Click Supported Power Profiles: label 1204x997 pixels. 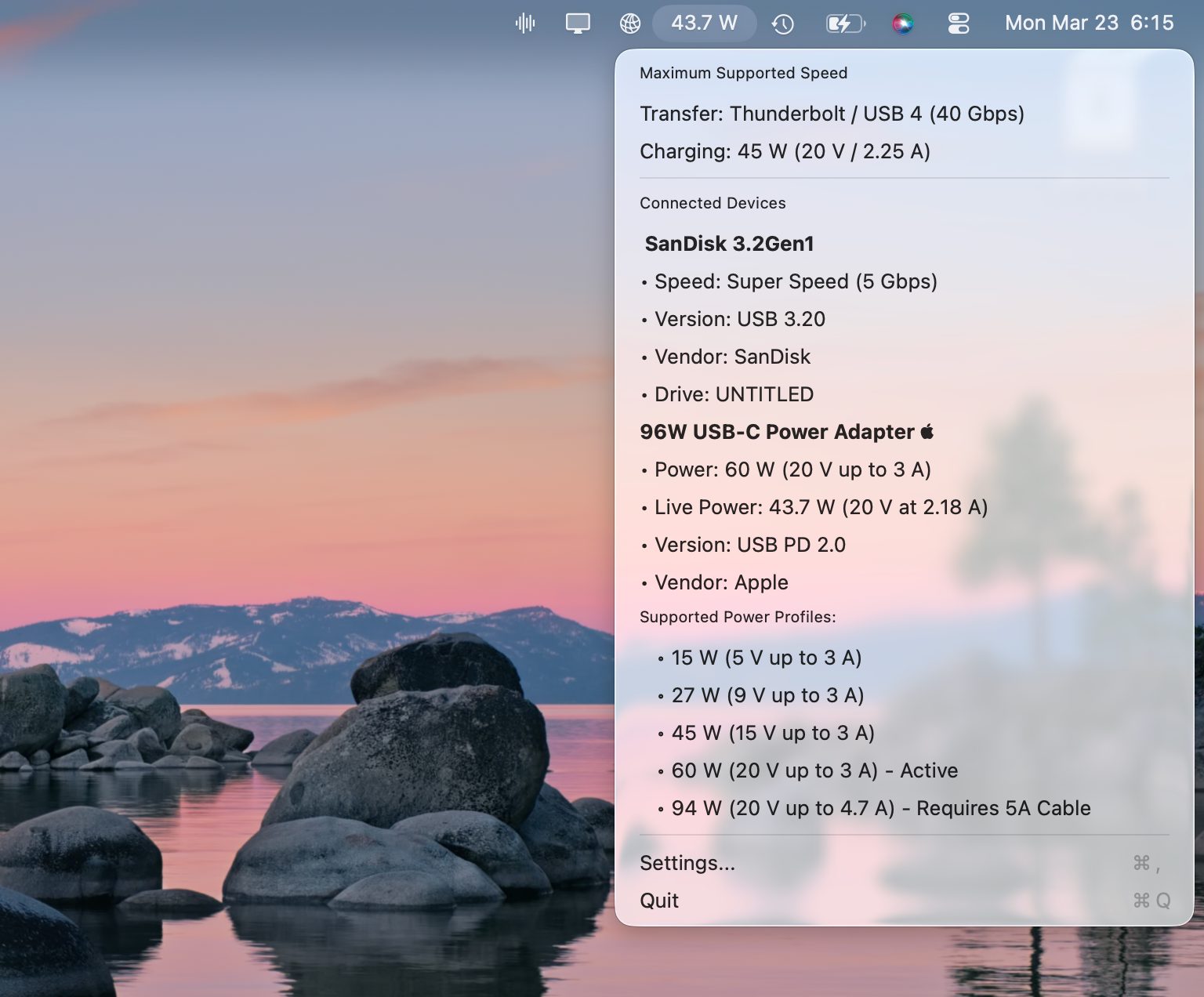coord(738,617)
